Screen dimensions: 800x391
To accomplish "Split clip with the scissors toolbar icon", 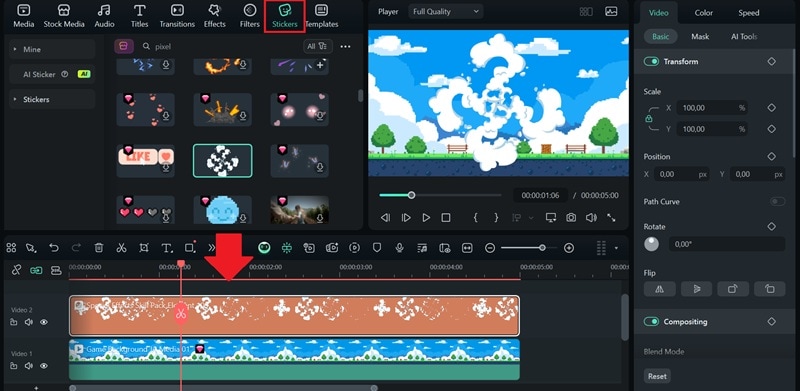I will 121,248.
